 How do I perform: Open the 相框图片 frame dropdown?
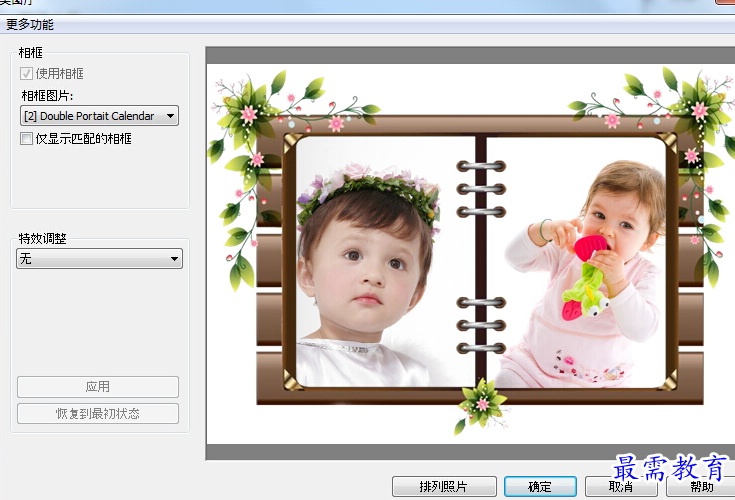point(99,116)
